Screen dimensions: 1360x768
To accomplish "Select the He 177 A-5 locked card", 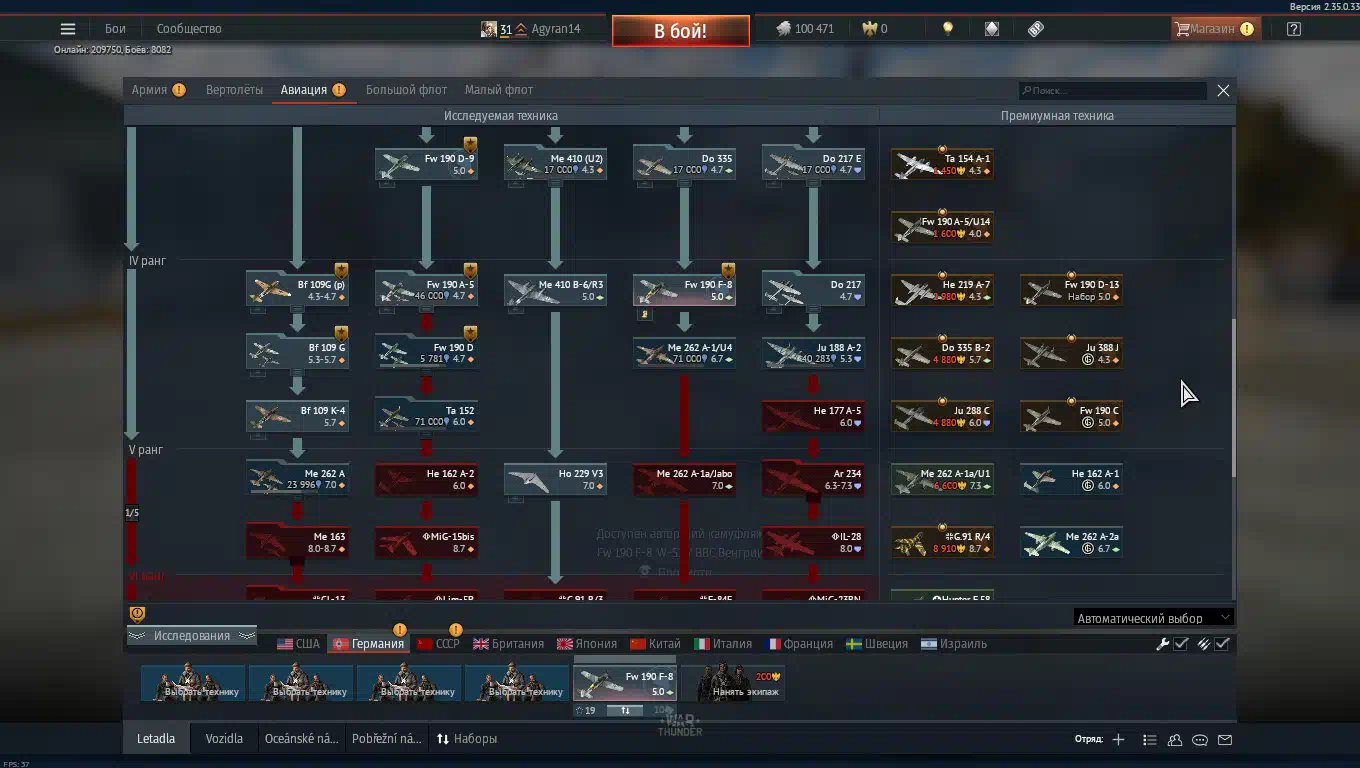I will [813, 416].
